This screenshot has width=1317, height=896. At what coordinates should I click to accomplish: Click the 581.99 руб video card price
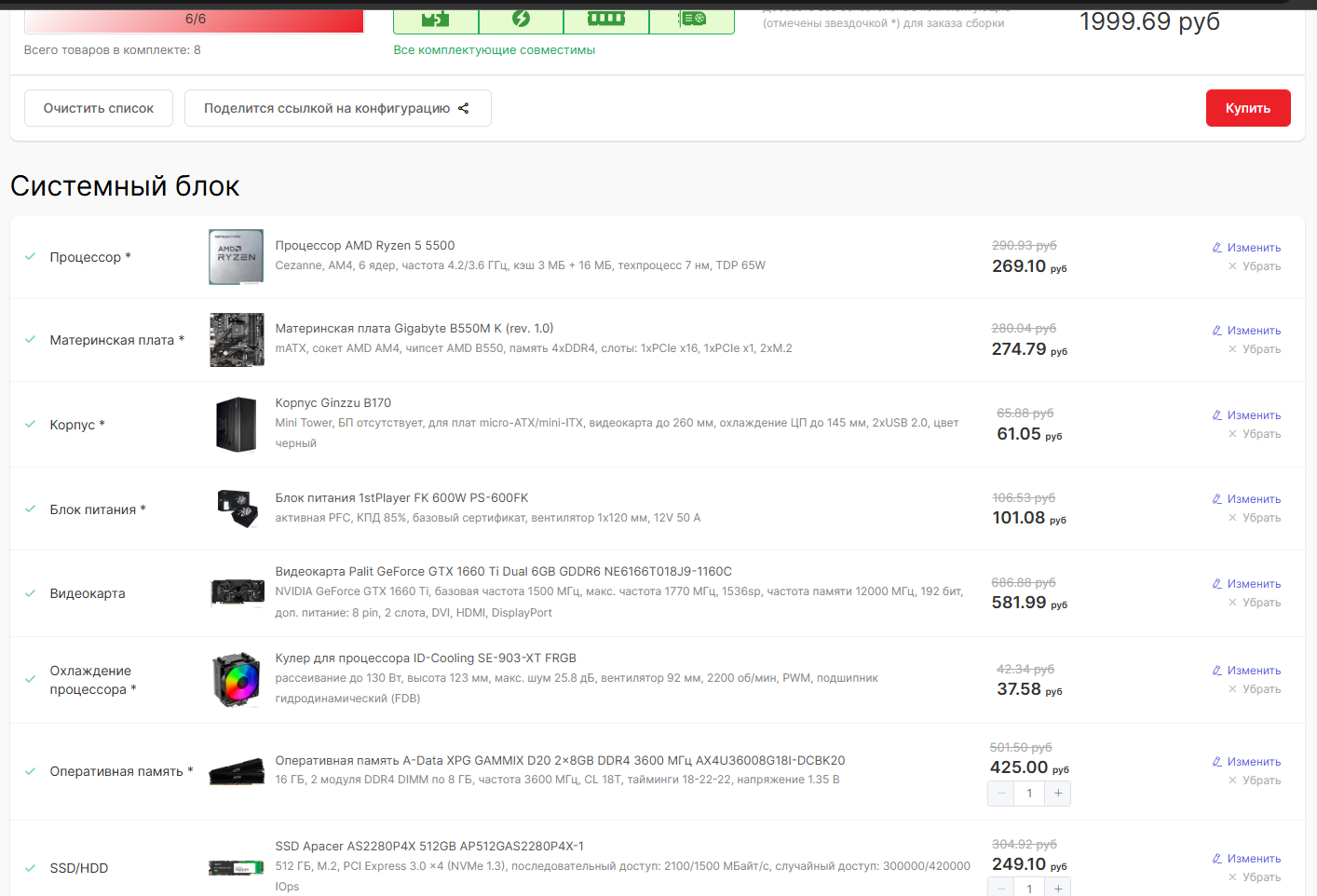pos(1029,603)
